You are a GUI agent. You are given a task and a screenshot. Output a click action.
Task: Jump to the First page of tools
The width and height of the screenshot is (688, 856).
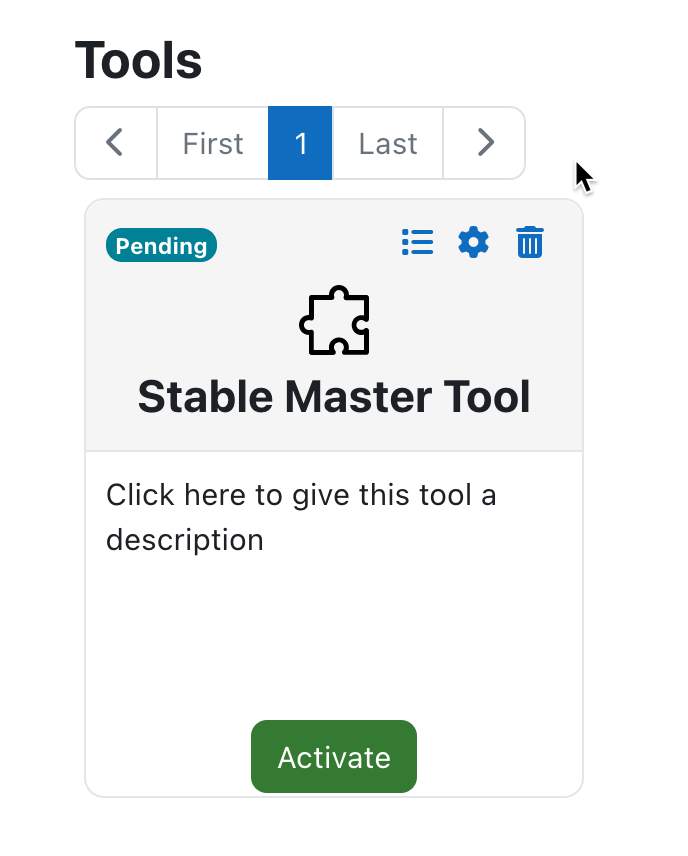(x=213, y=143)
